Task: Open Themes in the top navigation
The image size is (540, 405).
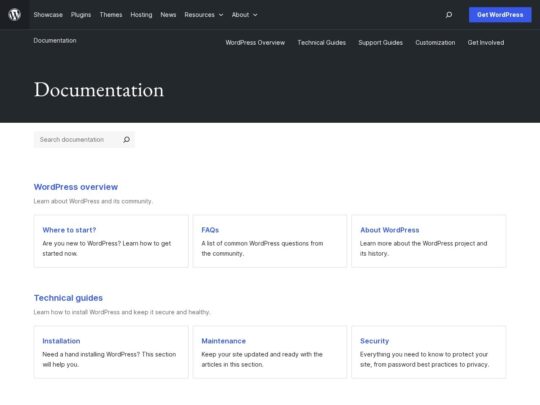Action: point(111,15)
